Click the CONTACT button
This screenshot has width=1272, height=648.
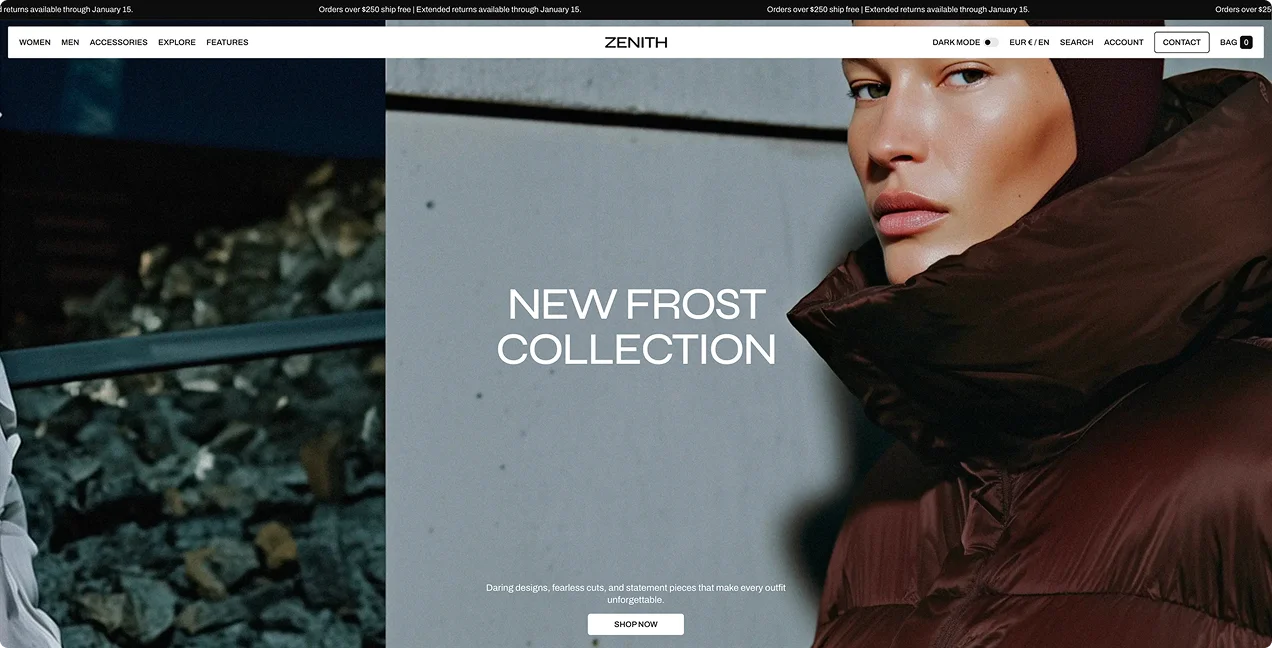pyautogui.click(x=1182, y=42)
